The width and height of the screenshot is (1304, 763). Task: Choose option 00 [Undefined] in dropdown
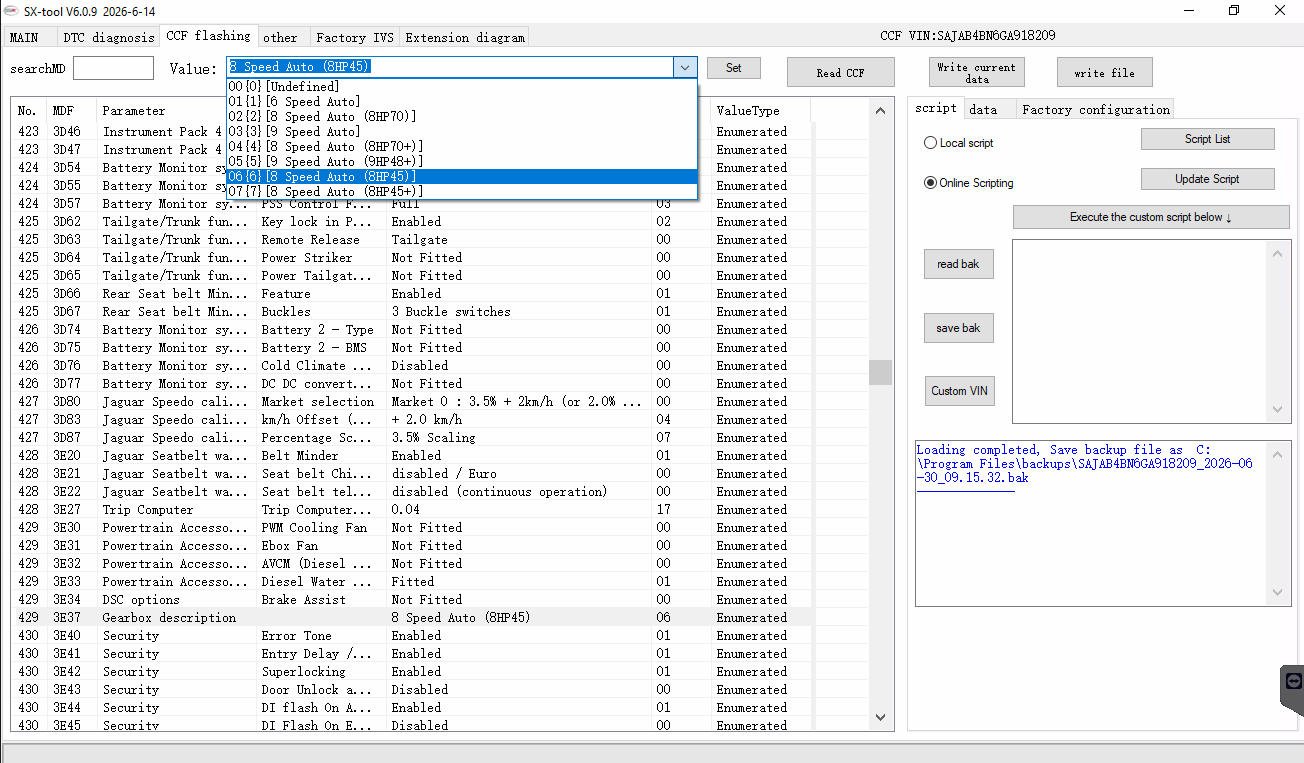[462, 87]
